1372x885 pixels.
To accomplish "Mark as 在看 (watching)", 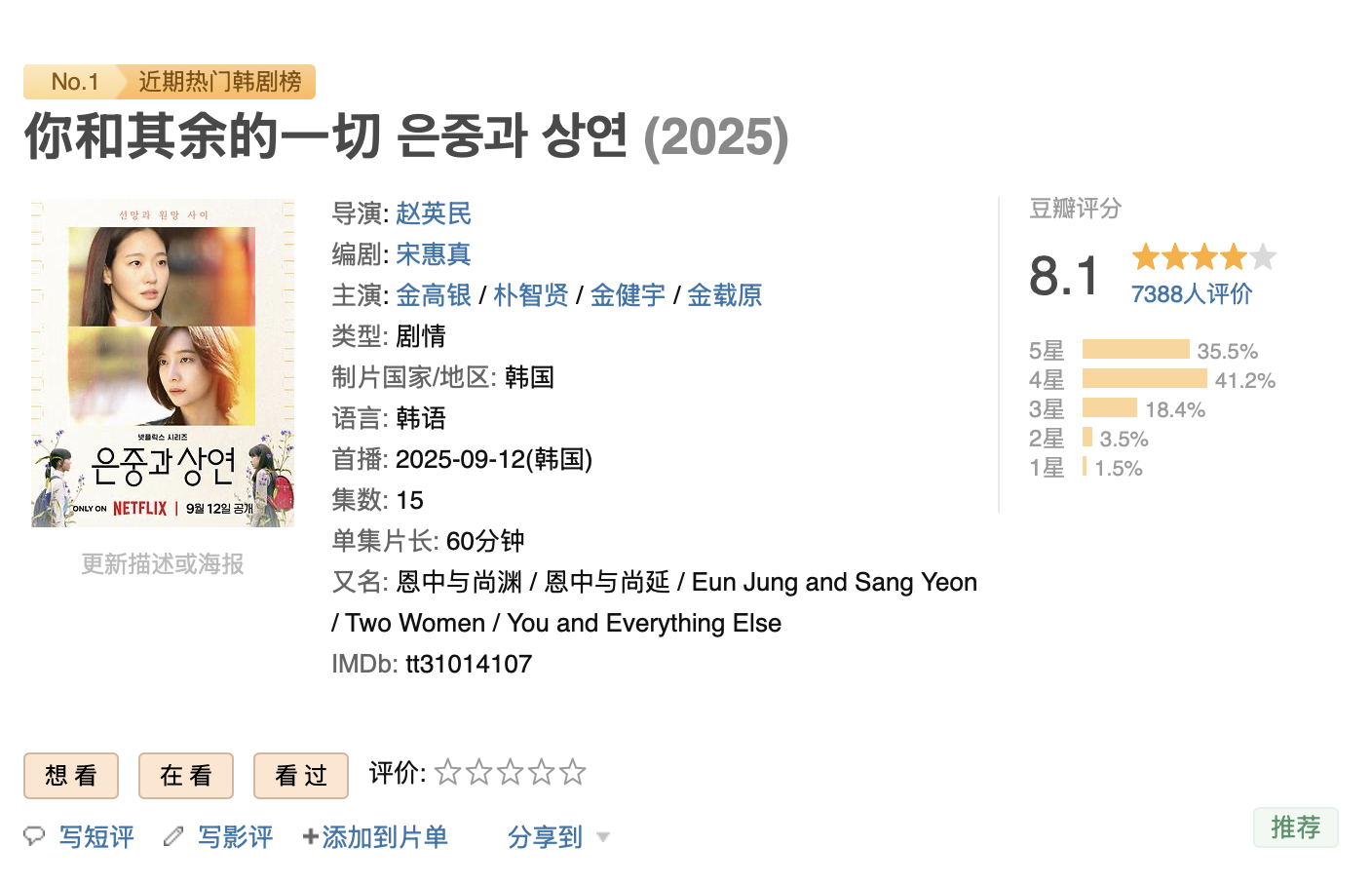I will tap(186, 776).
